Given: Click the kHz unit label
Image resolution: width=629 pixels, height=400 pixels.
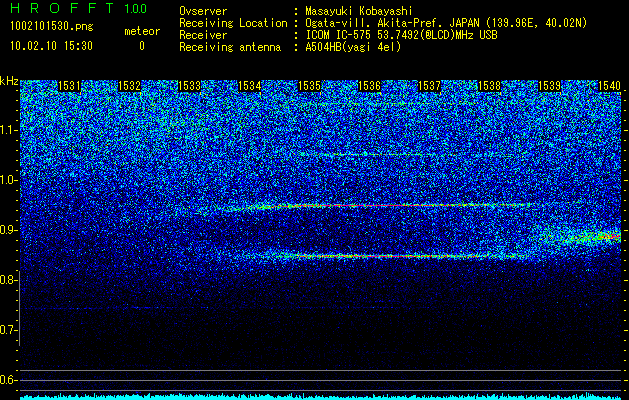Looking at the screenshot, I should pos(9,81).
